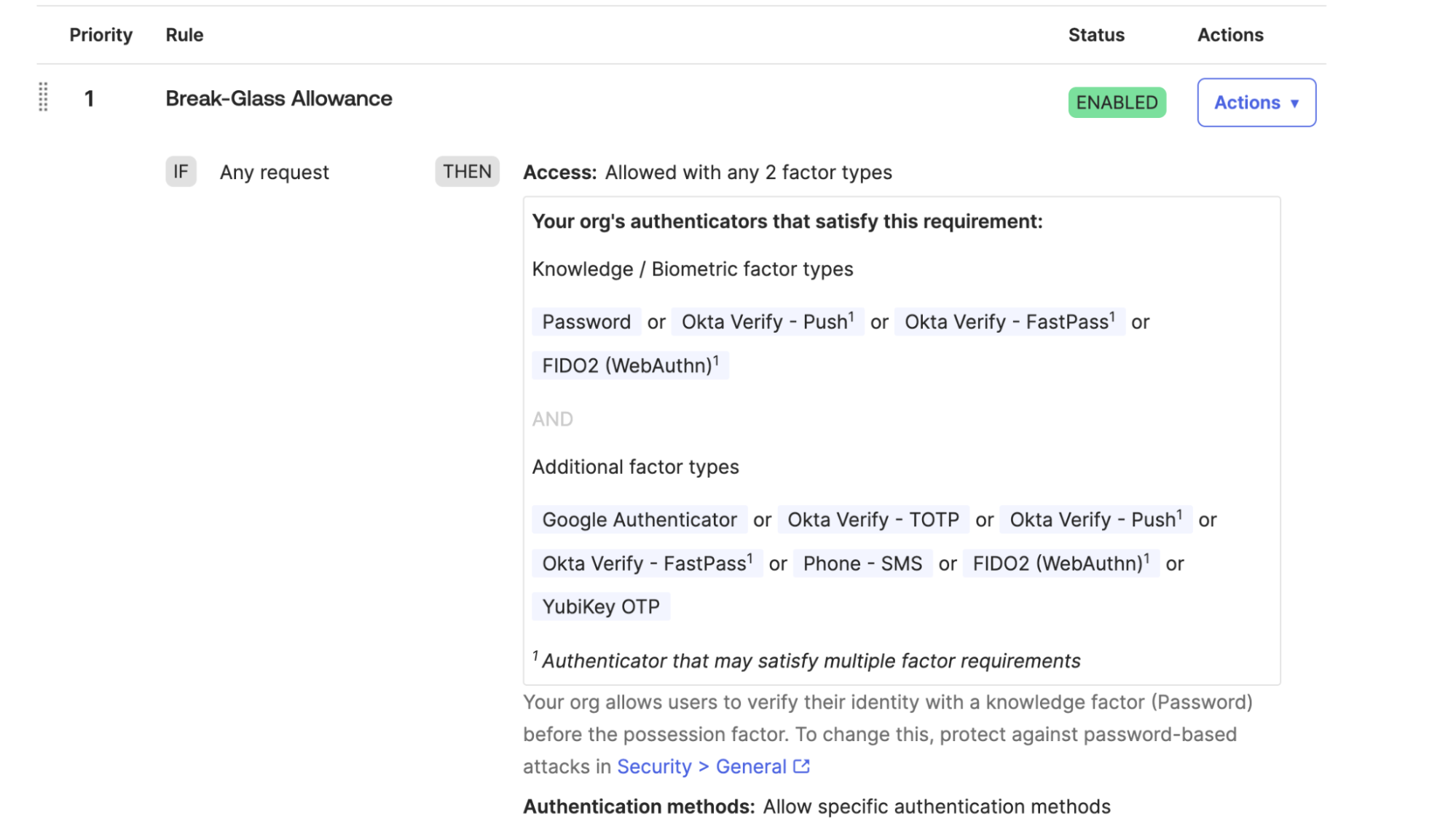The width and height of the screenshot is (1456, 835).
Task: Click Google Authenticator factor chip
Action: (x=639, y=520)
